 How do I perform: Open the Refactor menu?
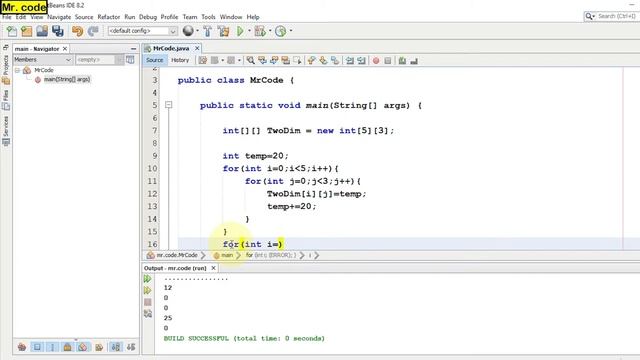(x=109, y=17)
